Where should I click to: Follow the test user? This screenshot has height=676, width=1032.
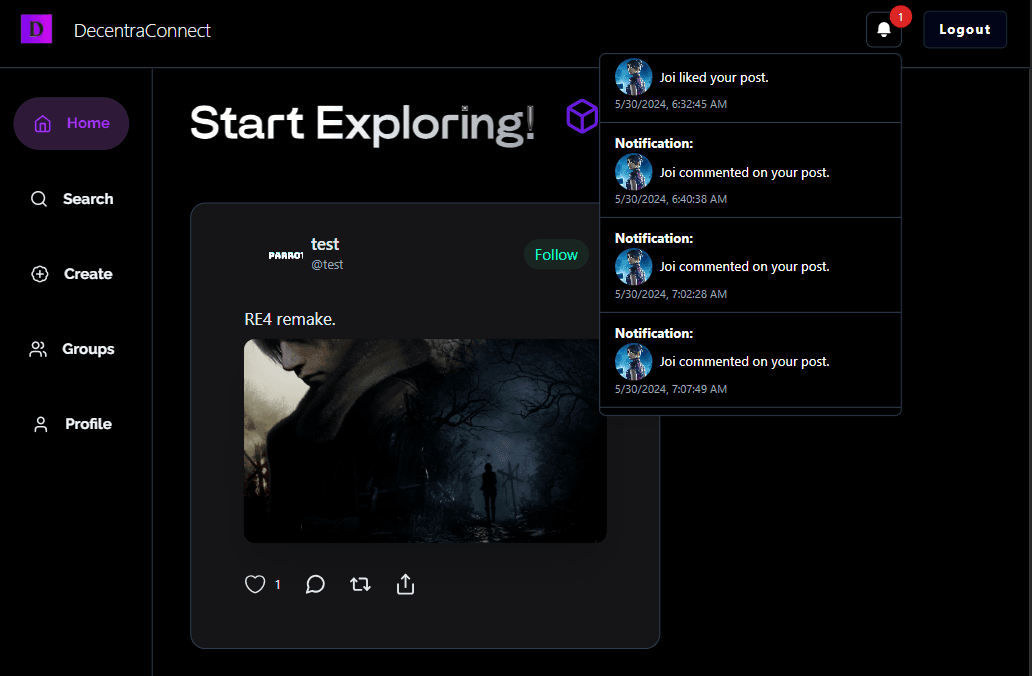pyautogui.click(x=556, y=255)
